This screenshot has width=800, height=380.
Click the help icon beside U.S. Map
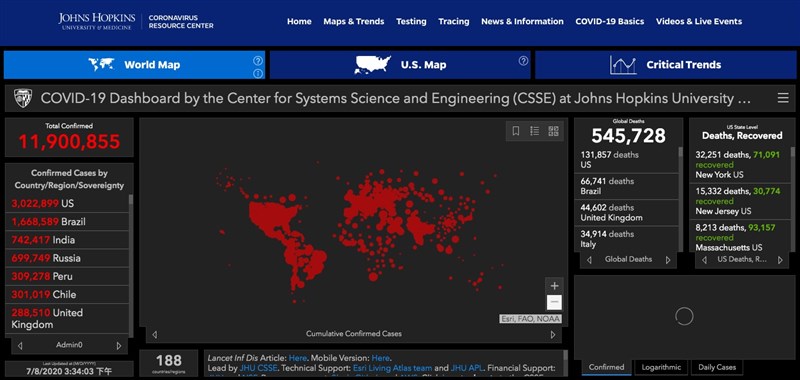[x=523, y=61]
